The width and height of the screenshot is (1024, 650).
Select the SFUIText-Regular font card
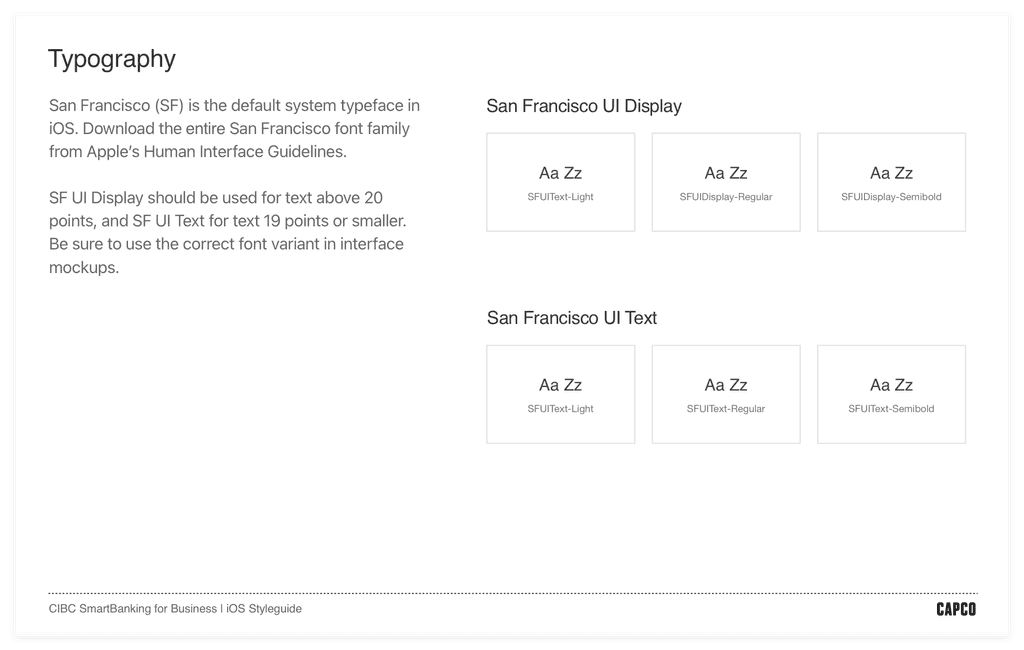tap(726, 395)
